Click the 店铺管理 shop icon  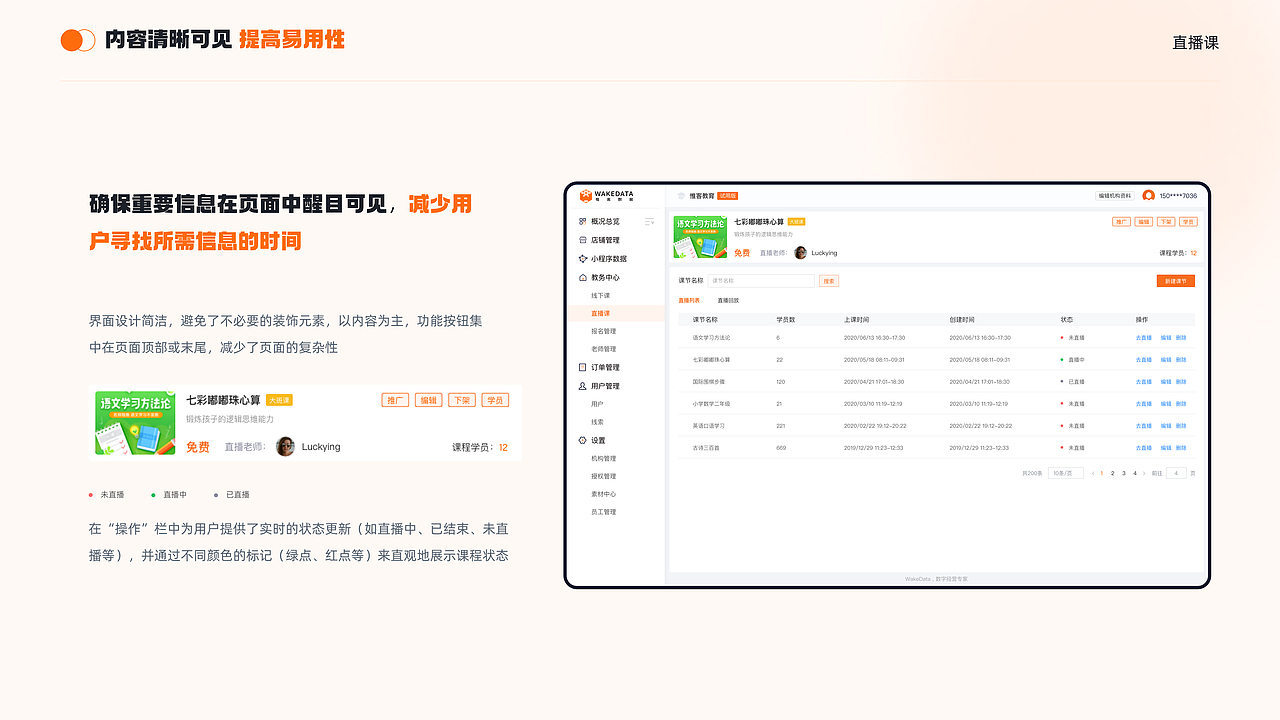(583, 240)
